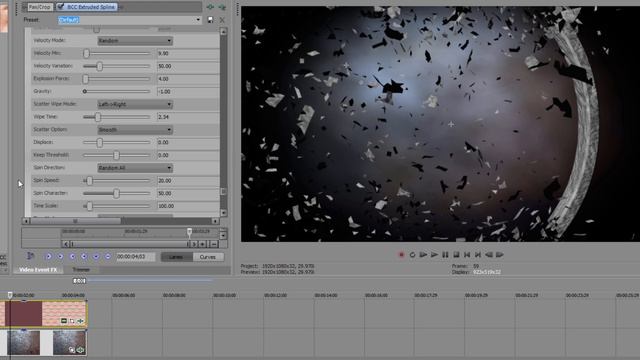Toggle the Sync Cursor icon
The width and height of the screenshot is (640, 360).
(x=30, y=256)
